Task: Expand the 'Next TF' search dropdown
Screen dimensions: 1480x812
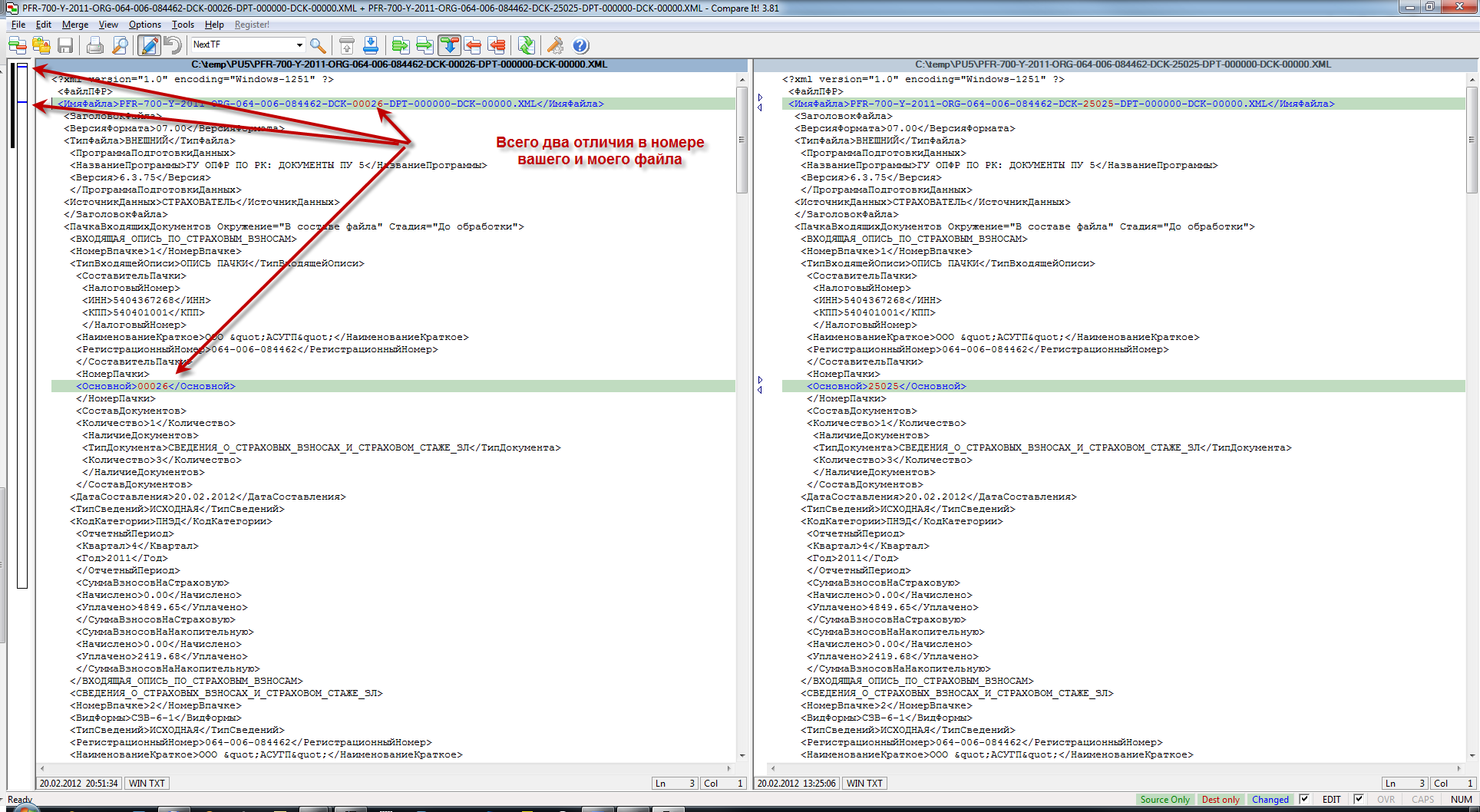Action: pos(299,45)
